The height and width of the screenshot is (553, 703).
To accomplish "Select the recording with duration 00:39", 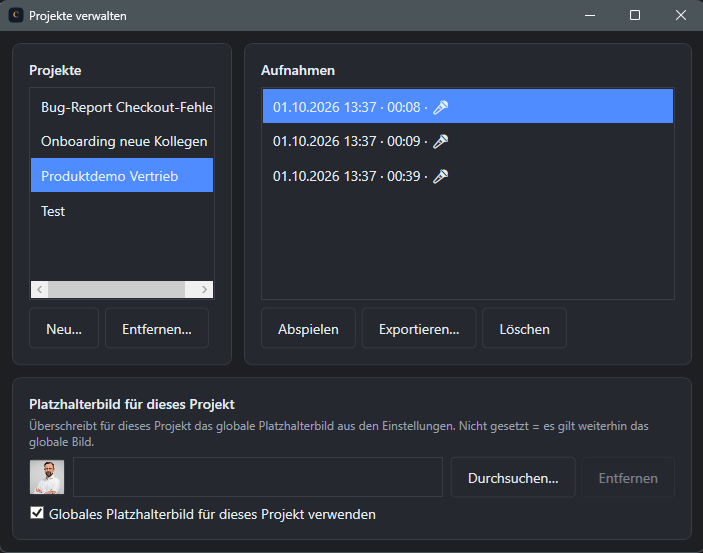I will (x=468, y=176).
